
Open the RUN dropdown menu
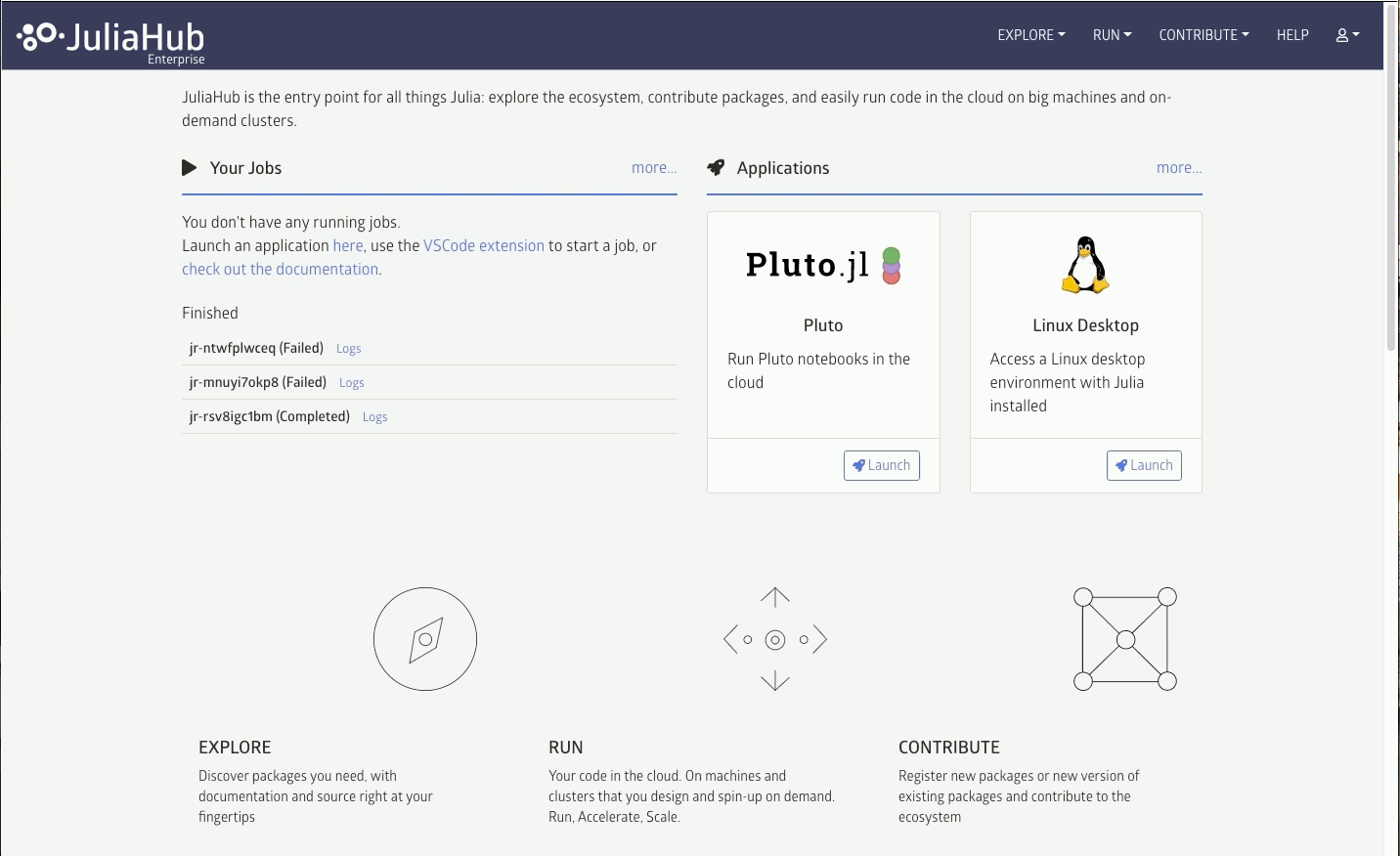pyautogui.click(x=1112, y=35)
